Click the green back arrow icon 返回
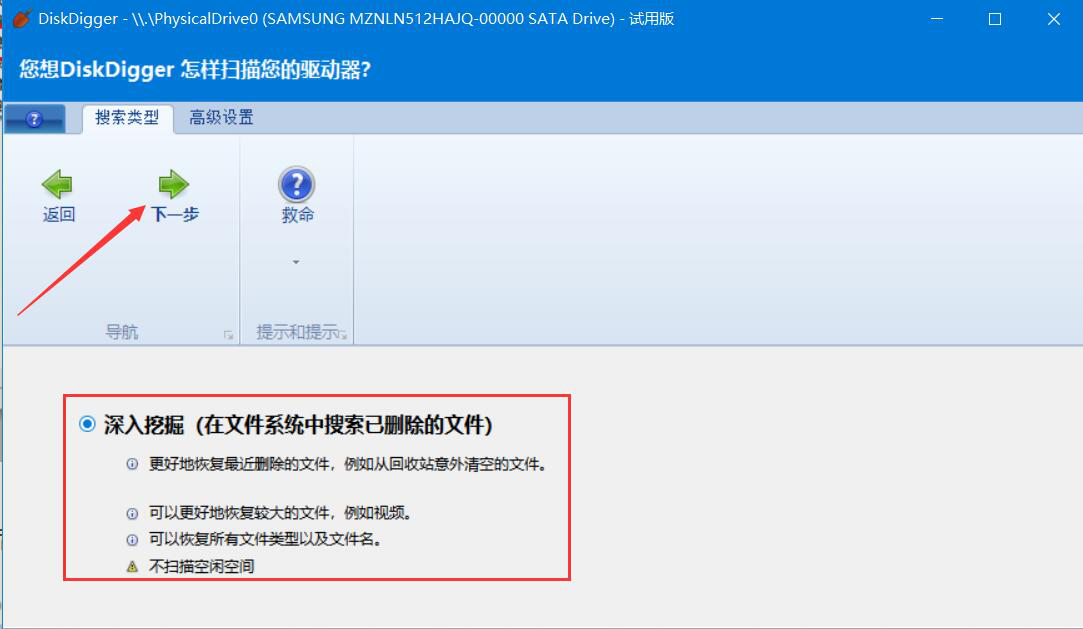 point(57,184)
